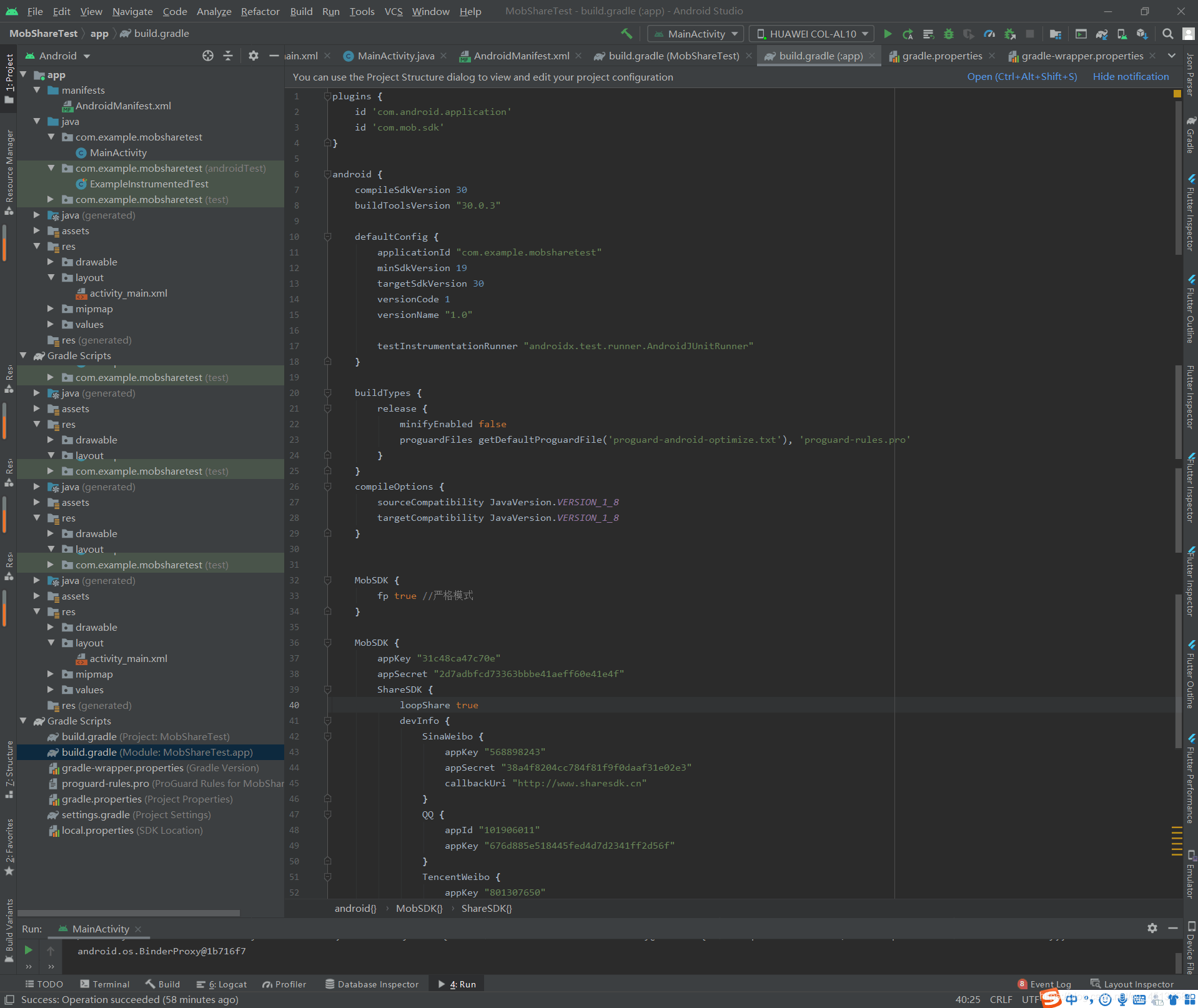Collapse the app module node

pos(23,74)
